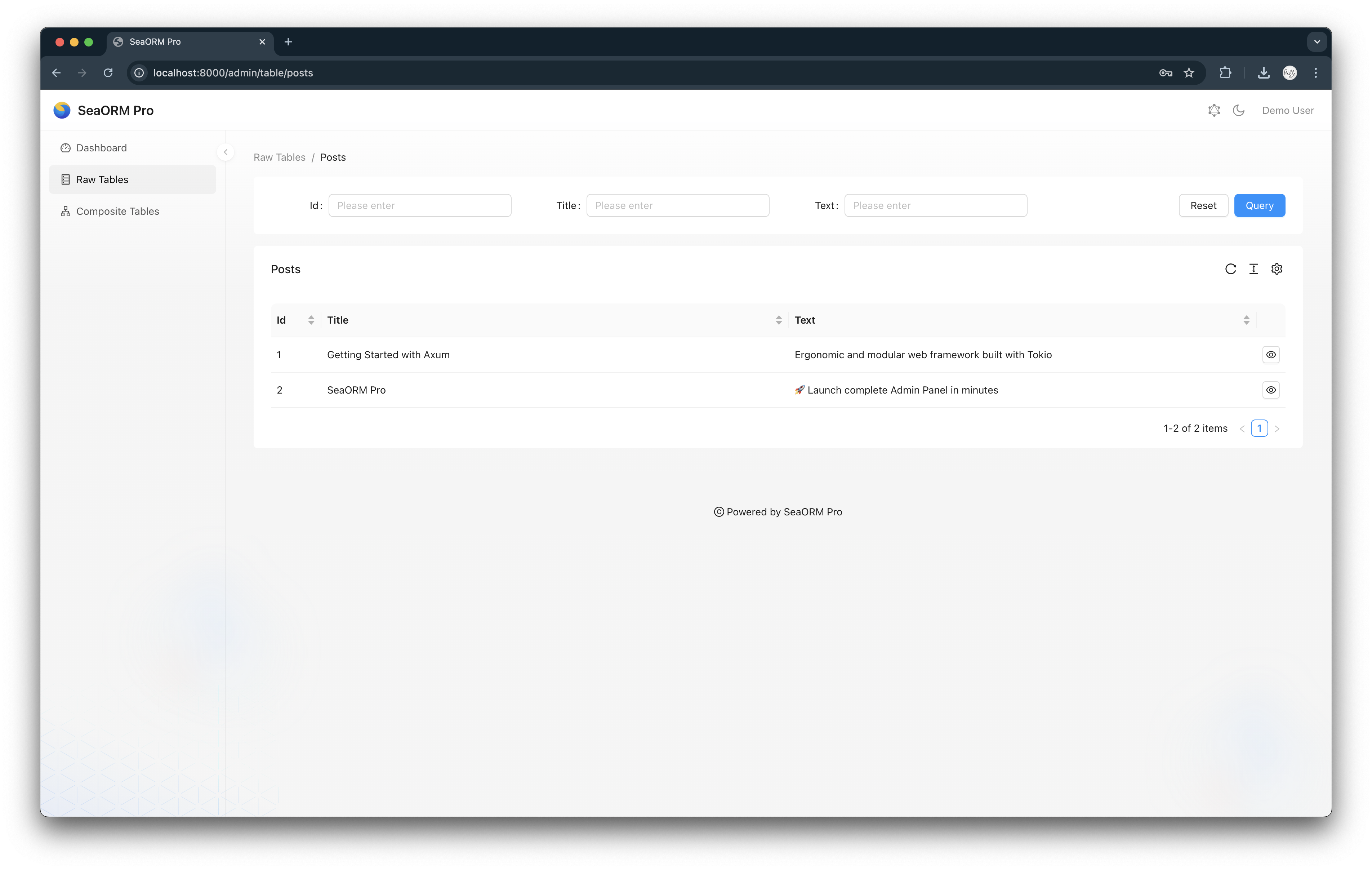The width and height of the screenshot is (1372, 870).
Task: Open column settings gear icon
Action: 1277,269
